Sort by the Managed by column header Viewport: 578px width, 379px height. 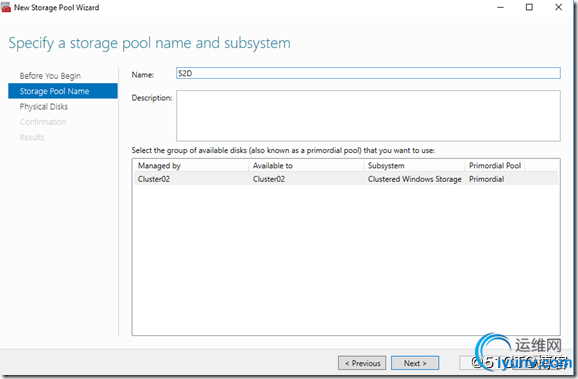pyautogui.click(x=191, y=166)
